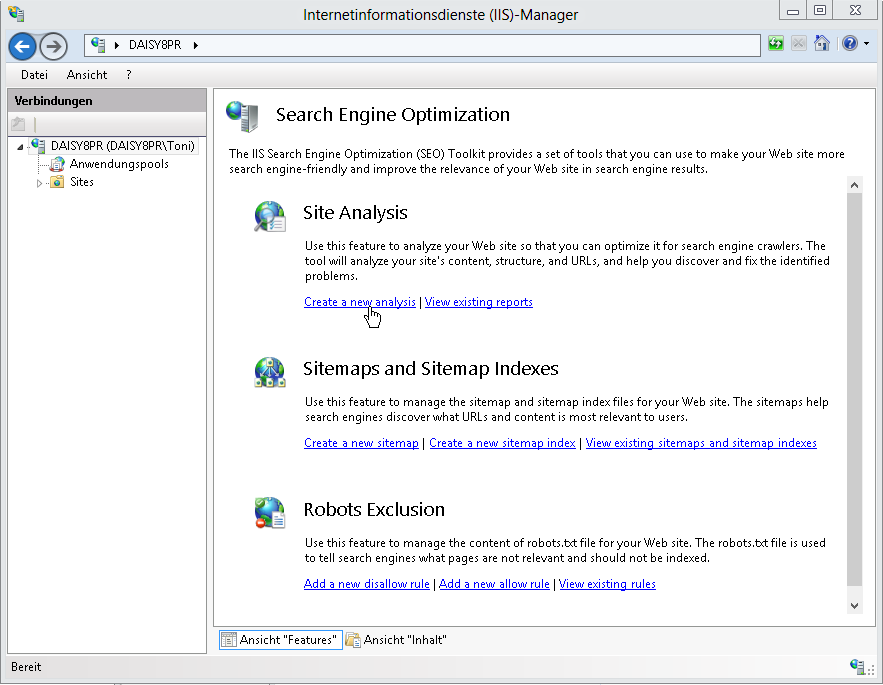
Task: Select Ansicht "Features" tab
Action: [280, 640]
